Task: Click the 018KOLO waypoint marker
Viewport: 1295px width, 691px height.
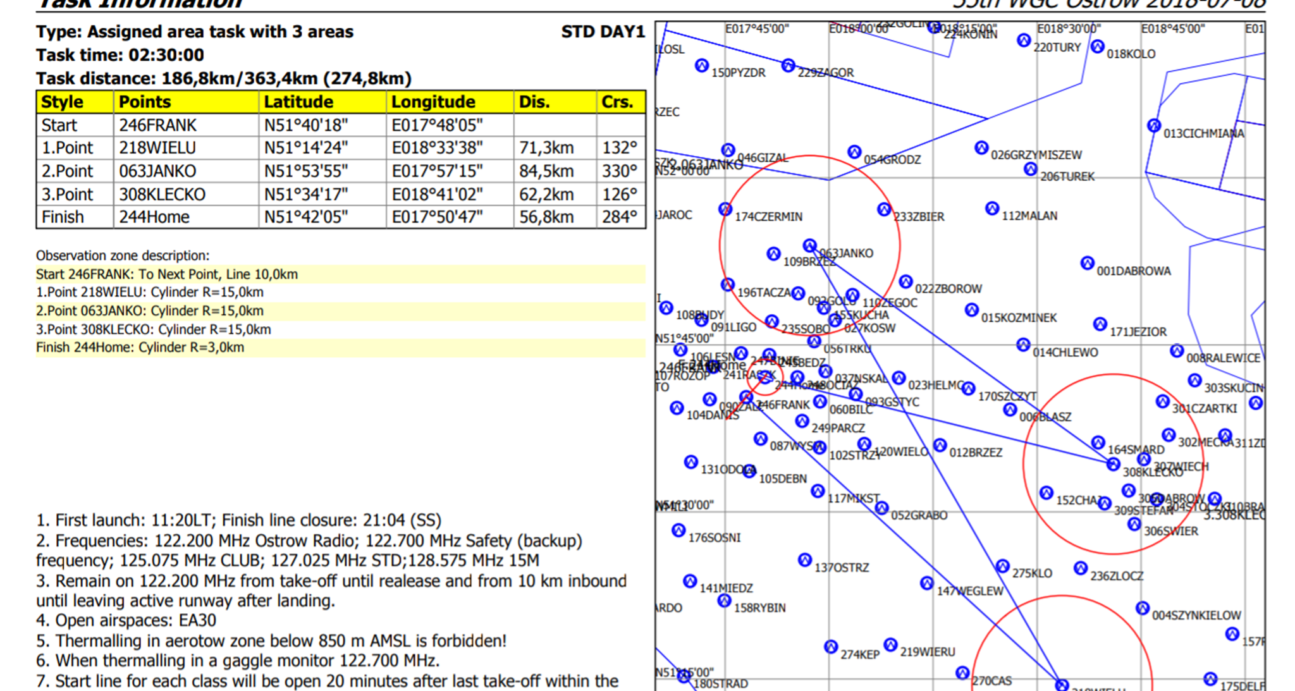Action: pyautogui.click(x=1097, y=47)
